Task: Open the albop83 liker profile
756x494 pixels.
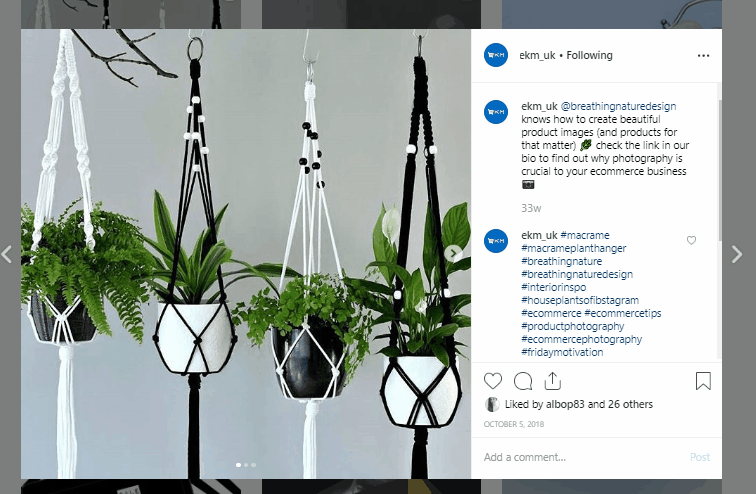Action: (565, 404)
